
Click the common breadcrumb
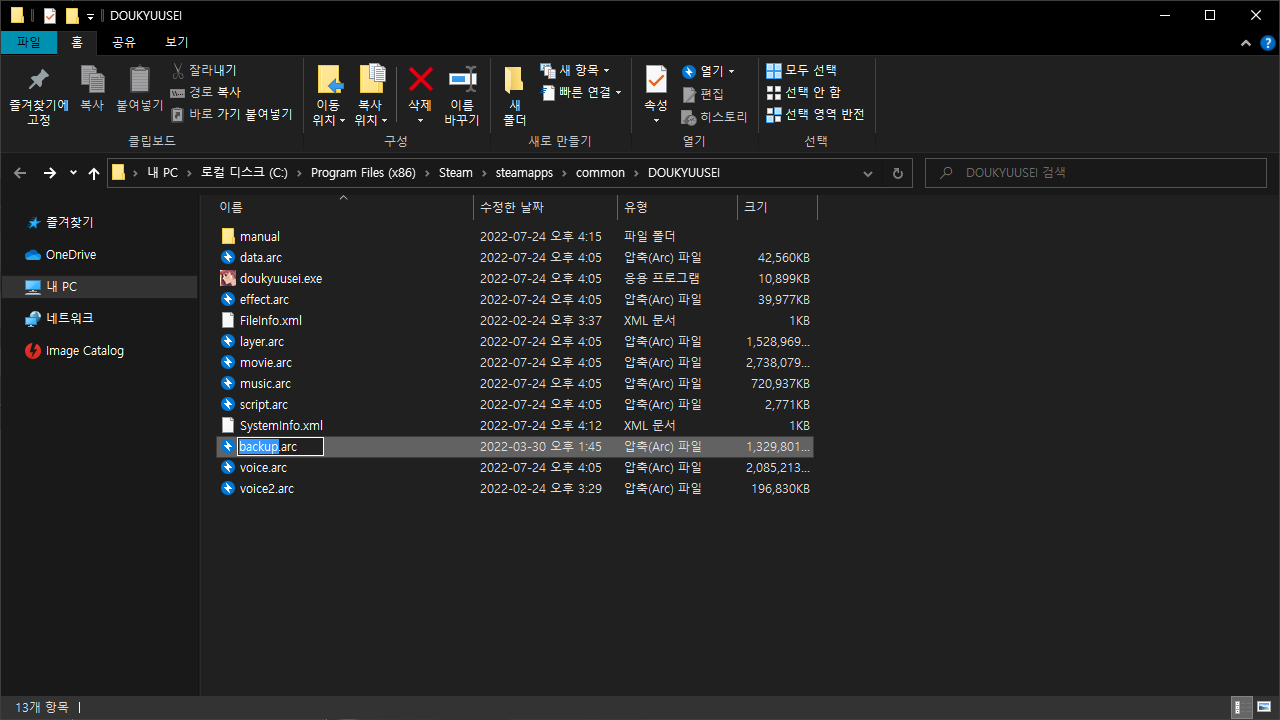pos(600,173)
